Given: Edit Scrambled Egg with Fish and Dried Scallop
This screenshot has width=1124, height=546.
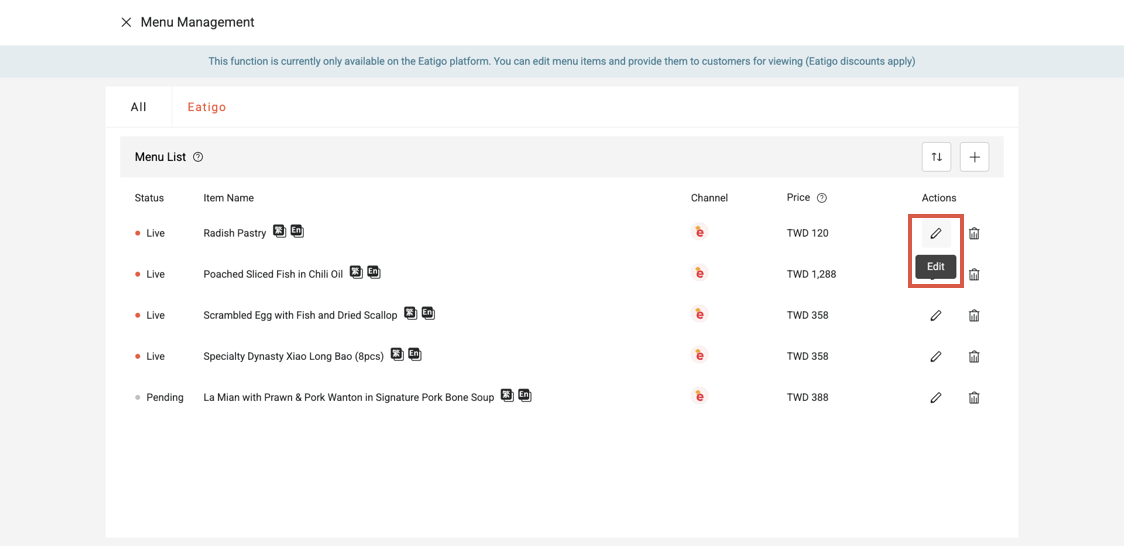Looking at the screenshot, I should tap(936, 315).
